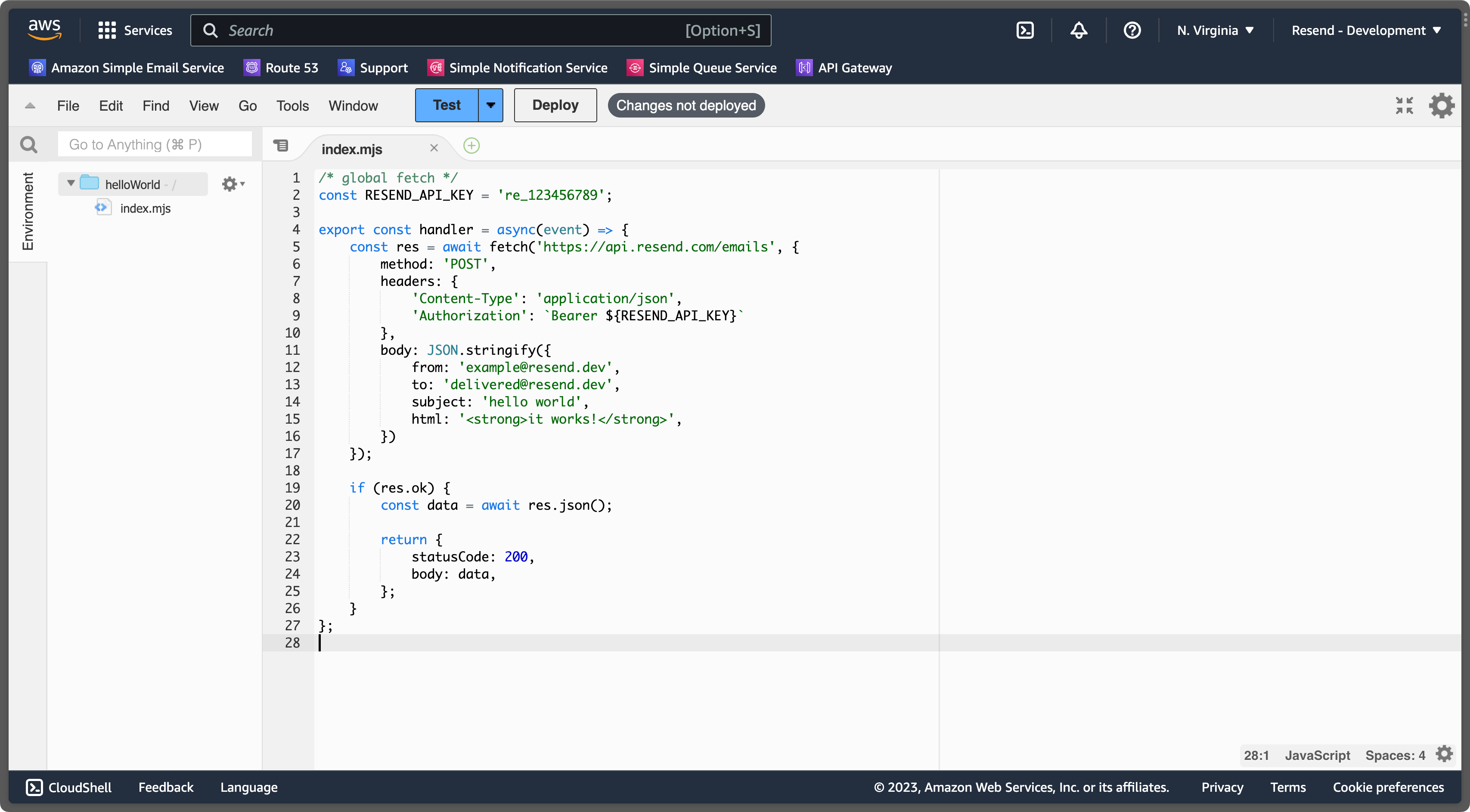The height and width of the screenshot is (812, 1470).
Task: Click the Deploy button
Action: [555, 105]
